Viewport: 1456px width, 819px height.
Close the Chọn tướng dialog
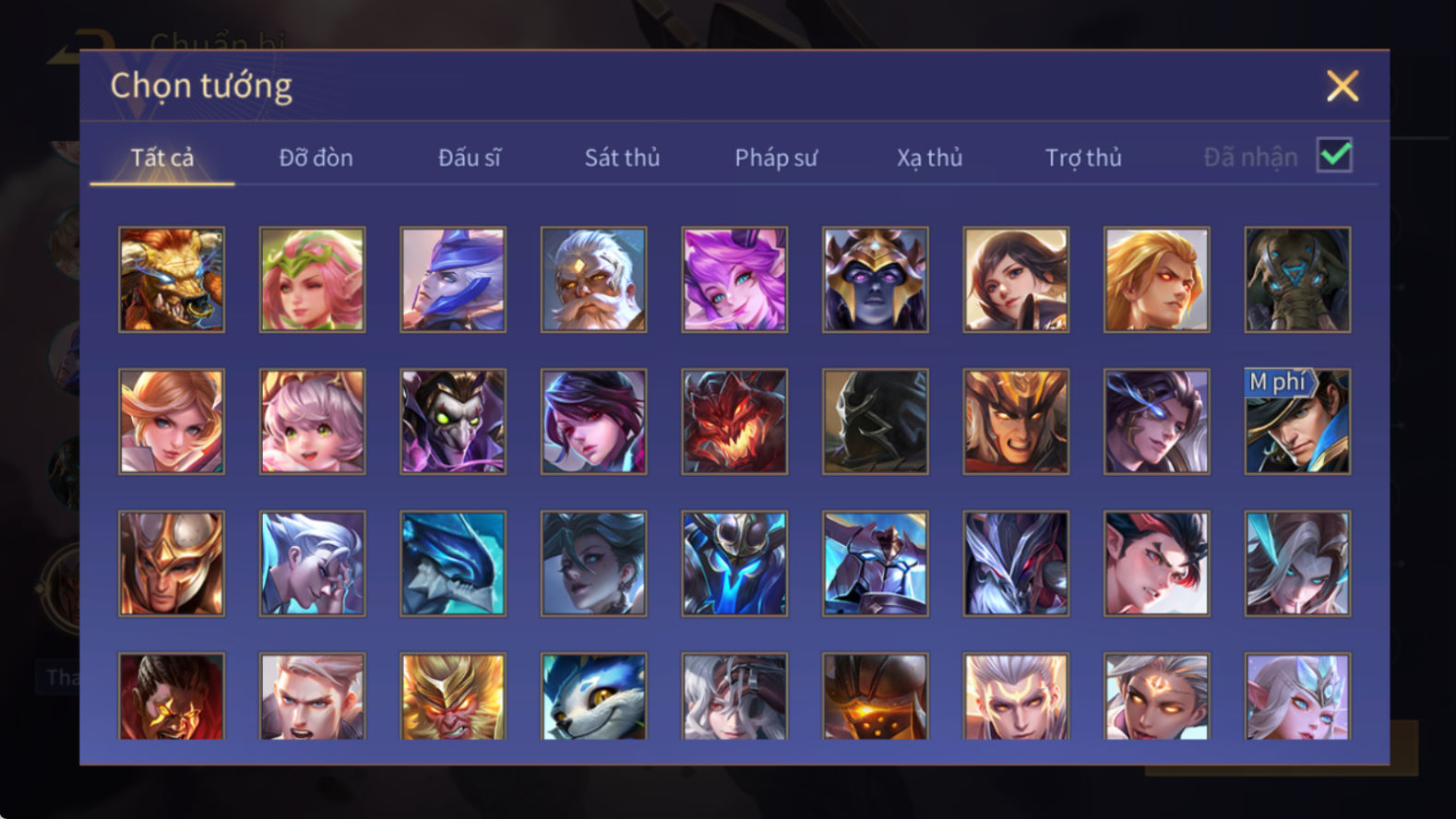click(1343, 86)
